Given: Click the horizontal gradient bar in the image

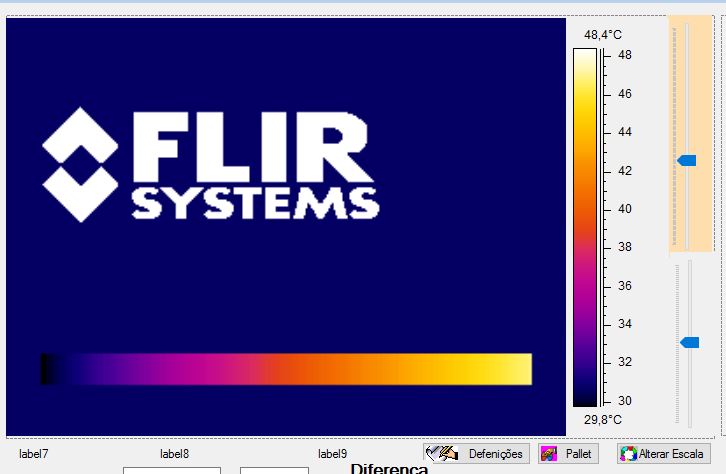Looking at the screenshot, I should coord(287,369).
